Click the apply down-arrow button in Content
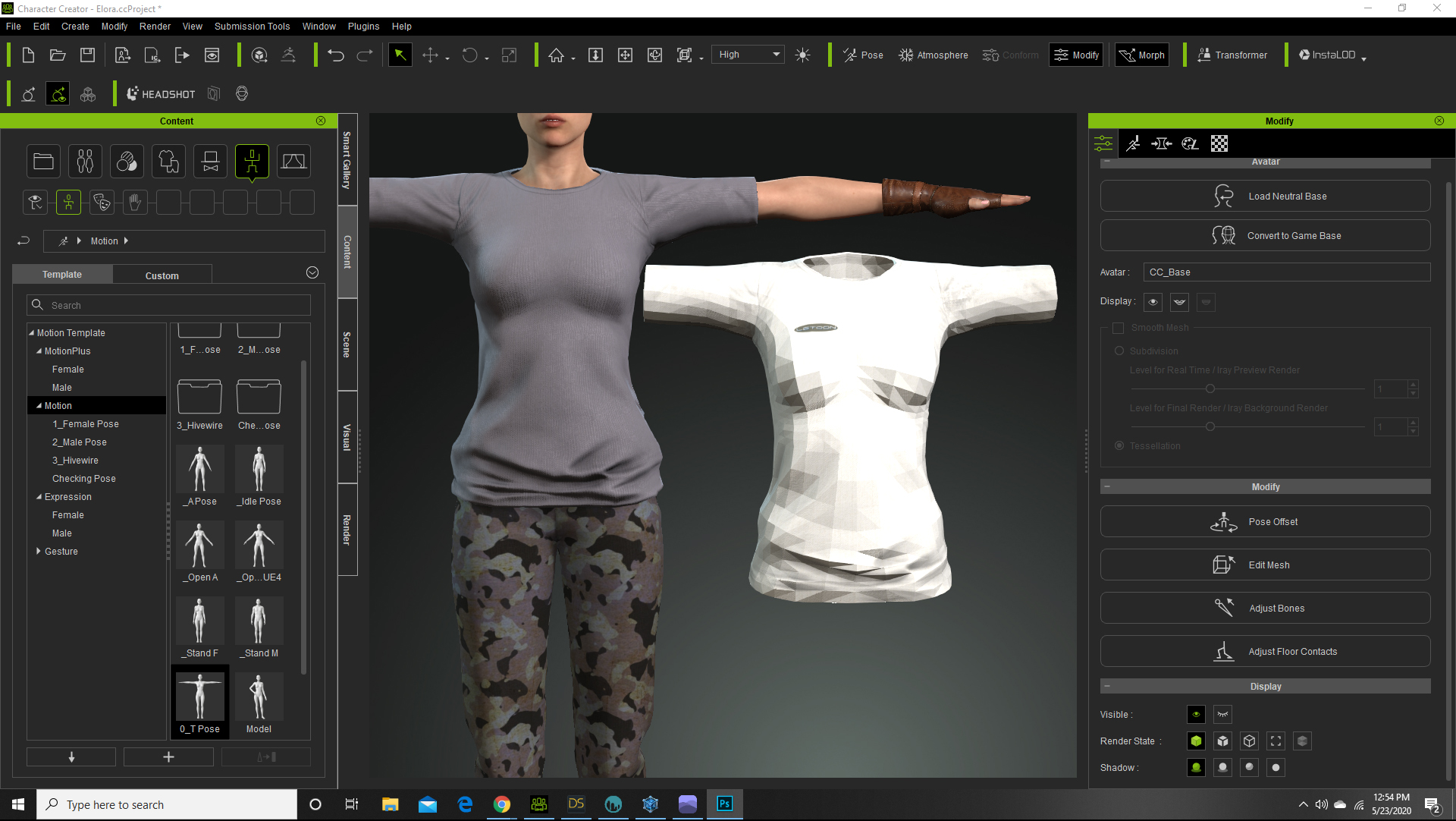 click(x=71, y=757)
